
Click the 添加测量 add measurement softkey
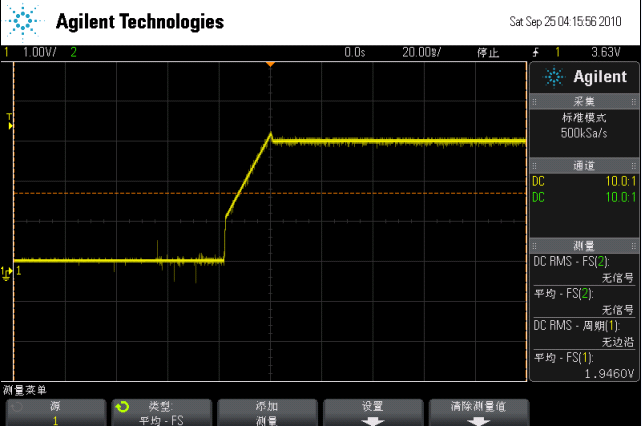tap(267, 413)
